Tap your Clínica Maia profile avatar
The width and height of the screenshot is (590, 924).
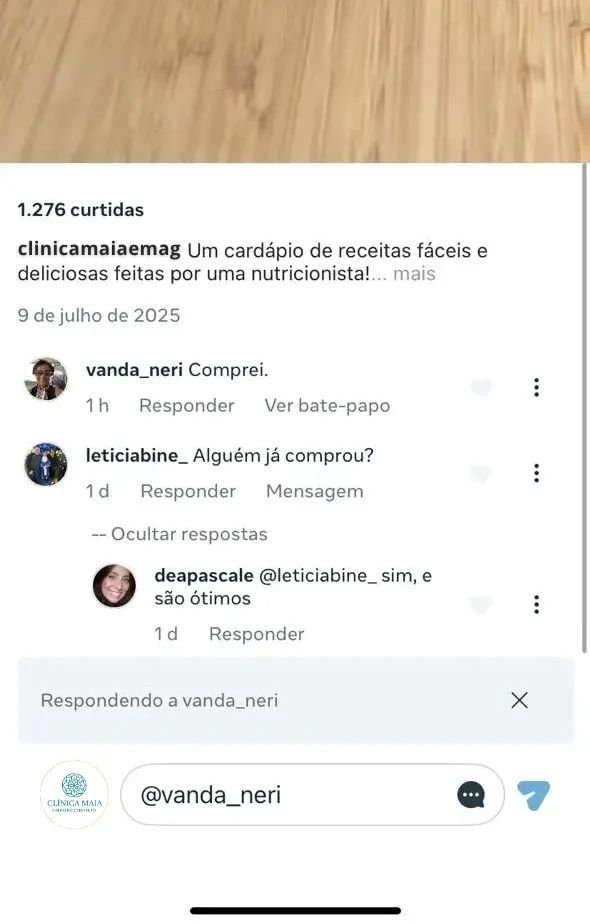click(72, 794)
